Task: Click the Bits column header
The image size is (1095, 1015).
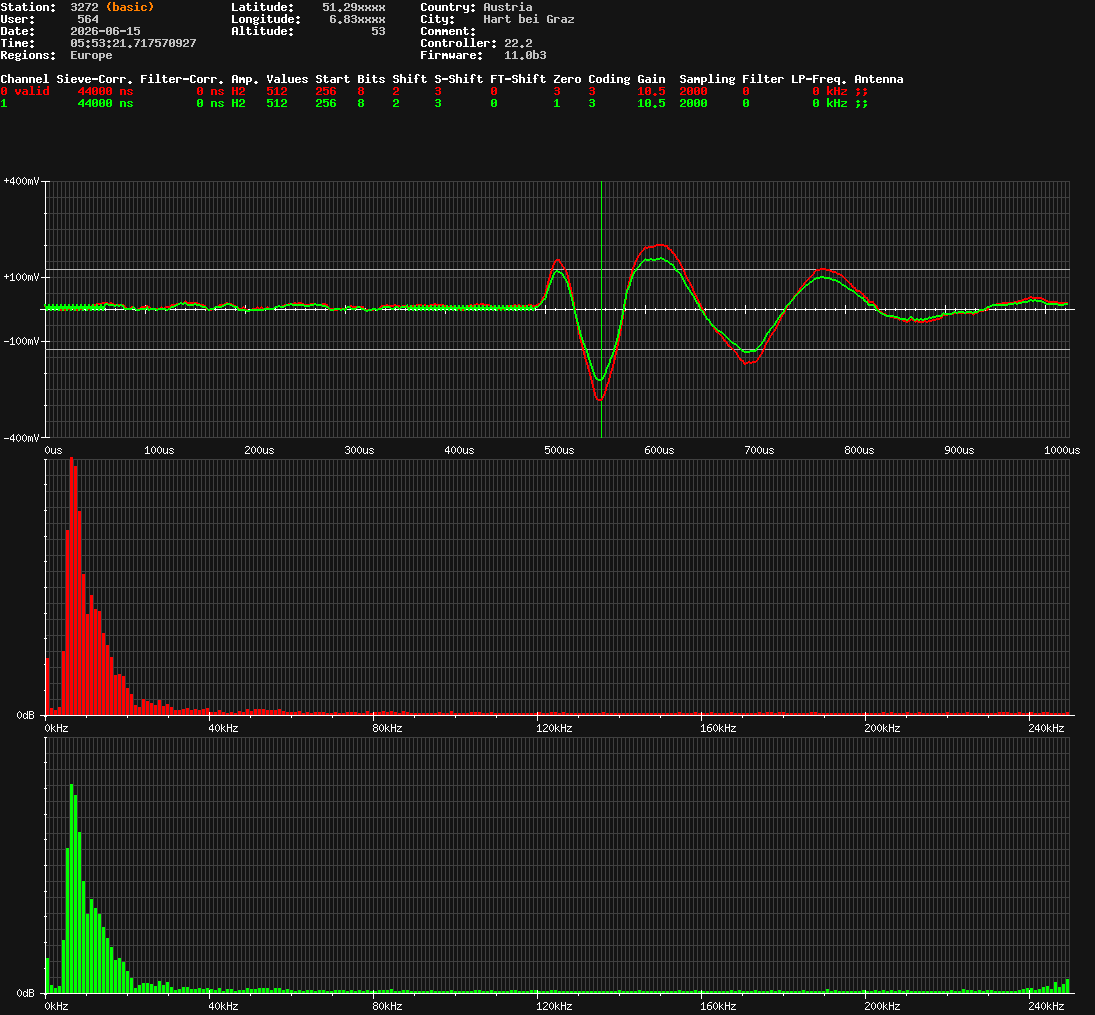Action: coord(371,79)
